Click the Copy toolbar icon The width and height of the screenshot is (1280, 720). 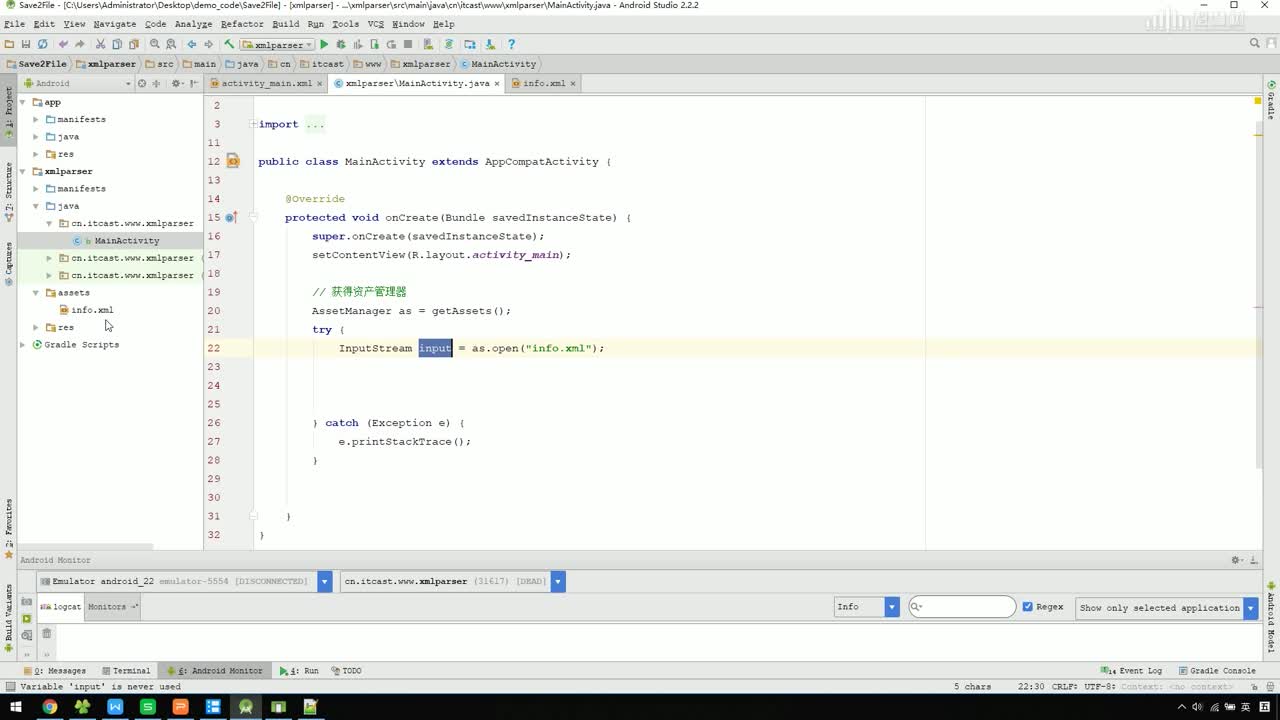click(117, 44)
